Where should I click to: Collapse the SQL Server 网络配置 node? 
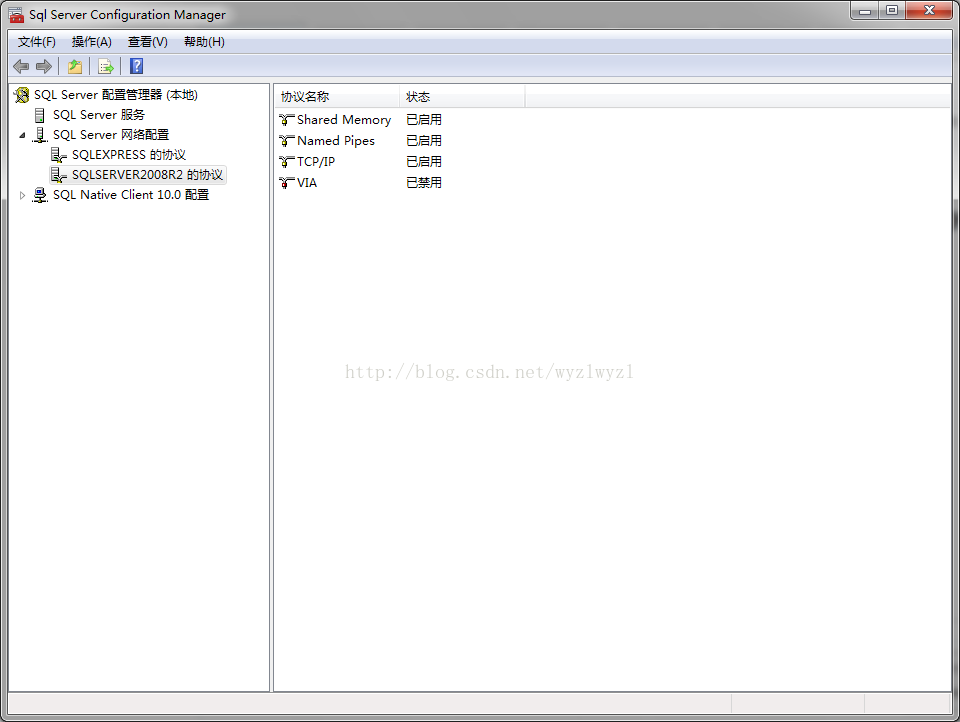pos(23,135)
